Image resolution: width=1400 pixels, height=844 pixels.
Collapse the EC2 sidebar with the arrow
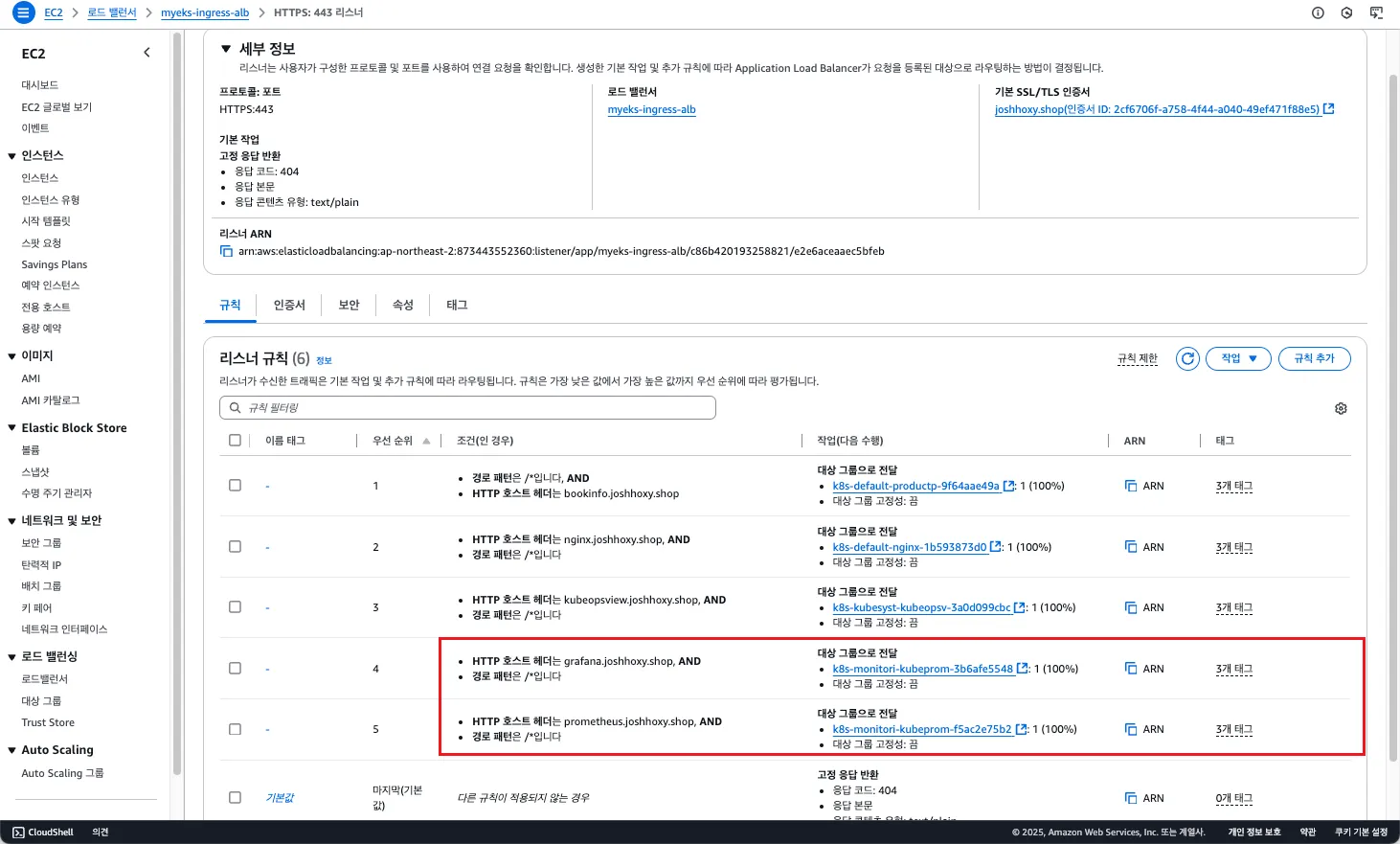click(x=147, y=53)
